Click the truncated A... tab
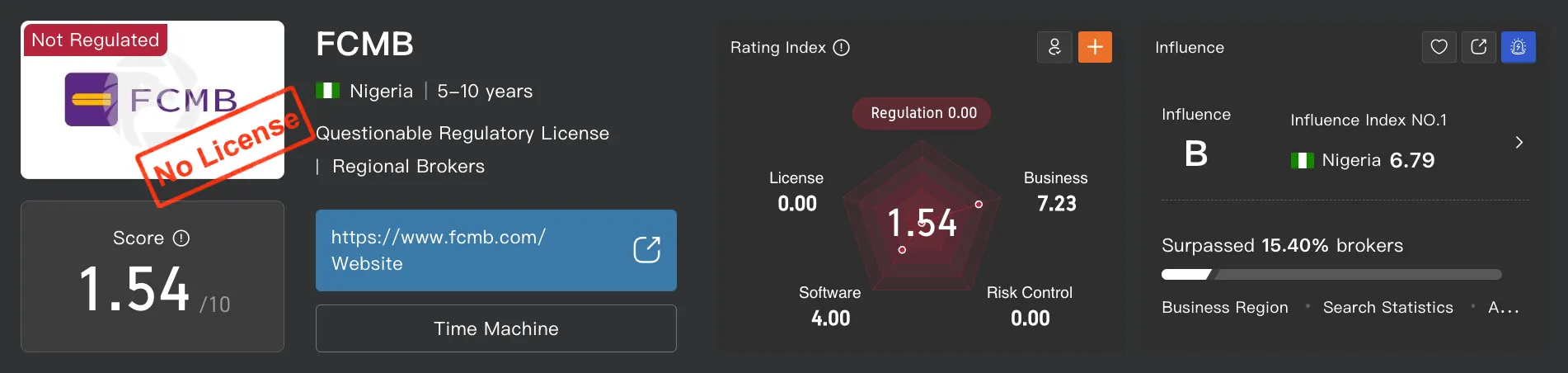The height and width of the screenshot is (373, 1568). point(1504,307)
